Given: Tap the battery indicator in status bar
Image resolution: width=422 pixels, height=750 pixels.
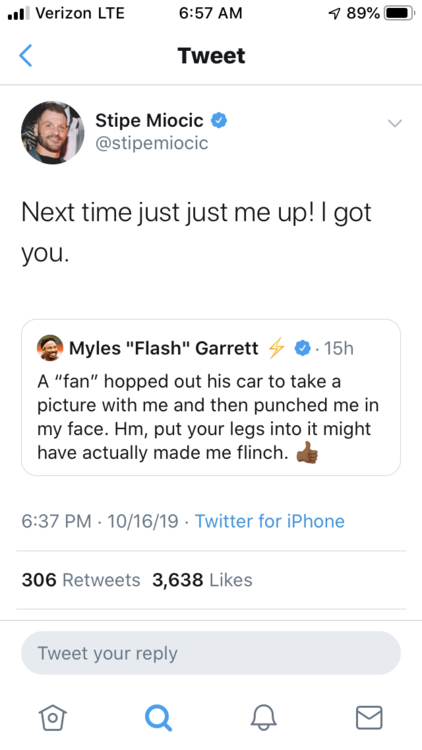Looking at the screenshot, I should pyautogui.click(x=400, y=13).
